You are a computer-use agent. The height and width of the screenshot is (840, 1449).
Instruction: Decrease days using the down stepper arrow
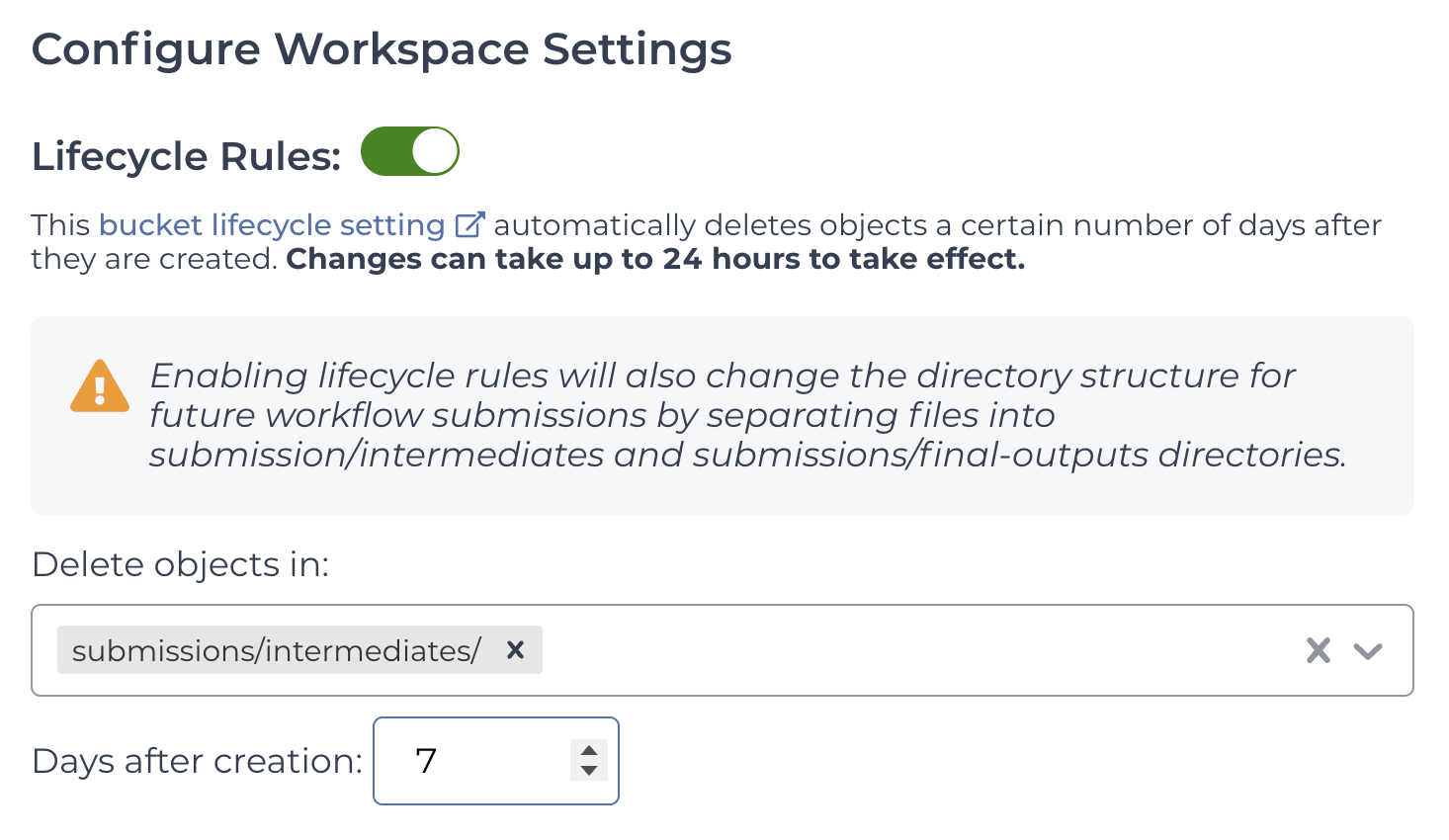coord(589,771)
